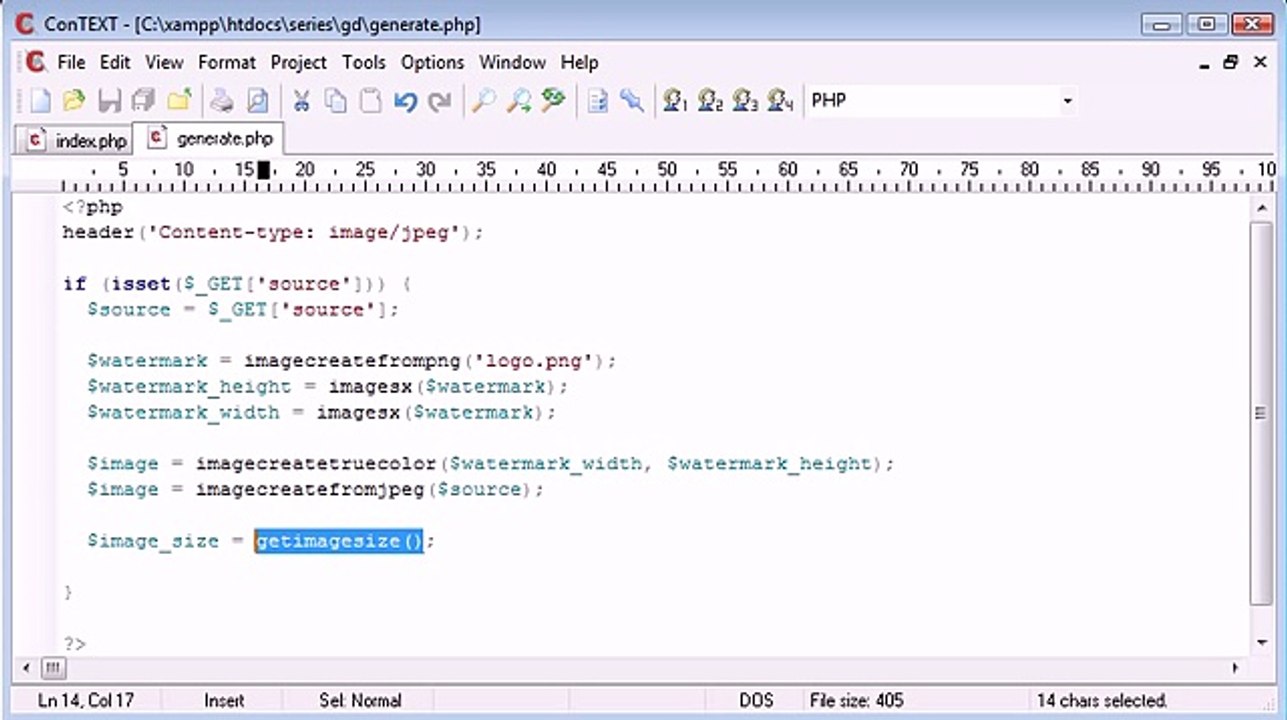The height and width of the screenshot is (720, 1287).
Task: Click the vertical scrollbar up arrow
Action: coord(1260,206)
